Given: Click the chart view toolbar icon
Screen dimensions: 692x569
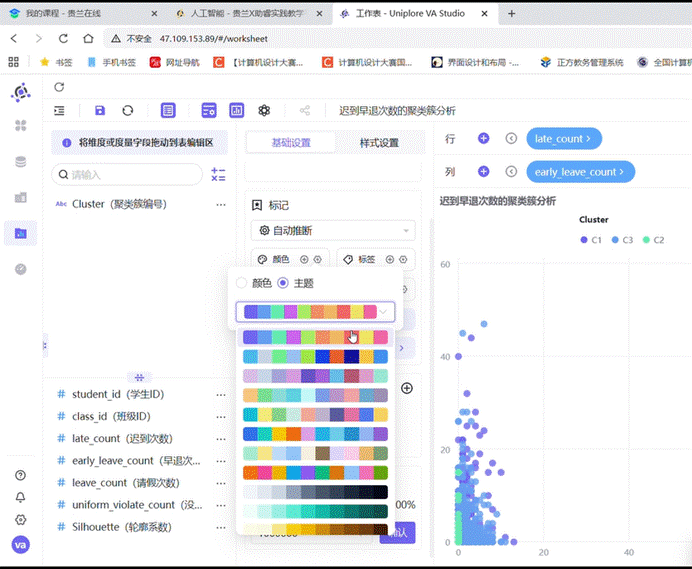Looking at the screenshot, I should (x=237, y=110).
